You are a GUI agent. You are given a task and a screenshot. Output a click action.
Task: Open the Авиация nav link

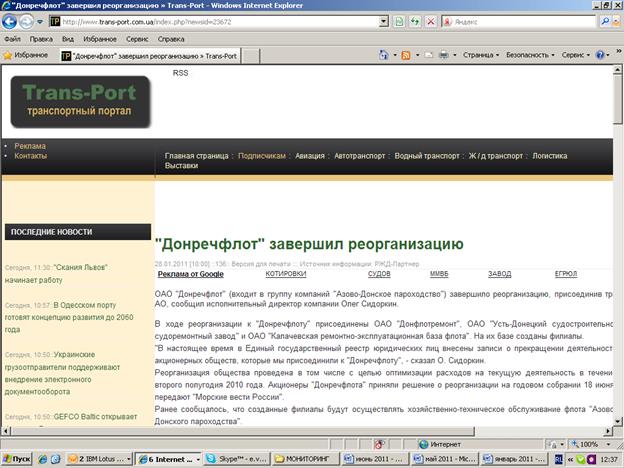[x=310, y=156]
